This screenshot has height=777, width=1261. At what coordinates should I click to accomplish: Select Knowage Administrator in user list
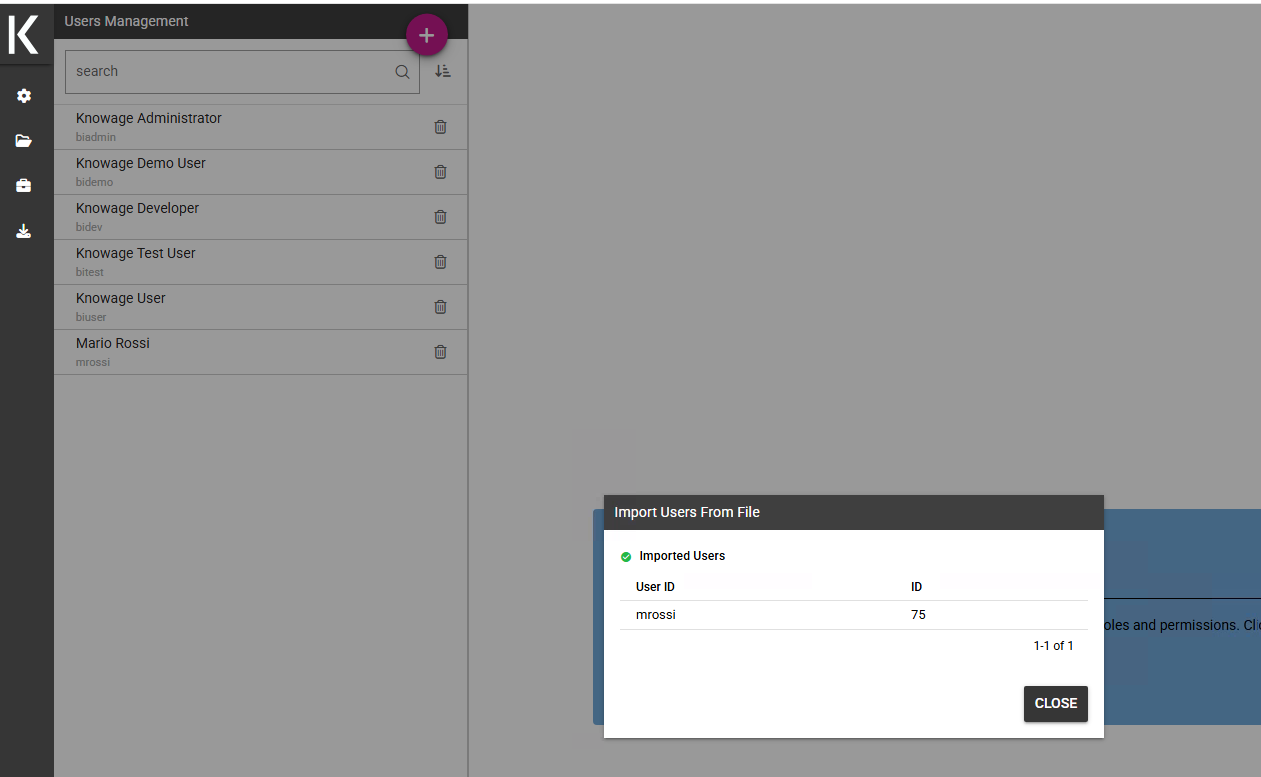click(x=260, y=127)
